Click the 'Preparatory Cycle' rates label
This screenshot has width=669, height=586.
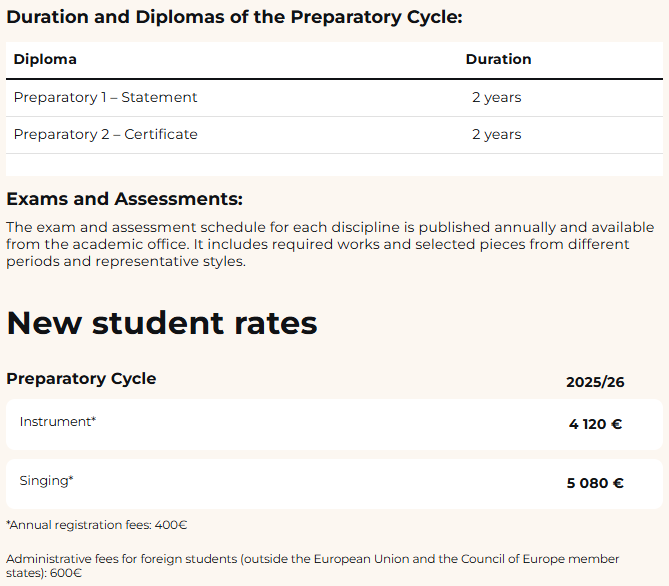click(81, 378)
